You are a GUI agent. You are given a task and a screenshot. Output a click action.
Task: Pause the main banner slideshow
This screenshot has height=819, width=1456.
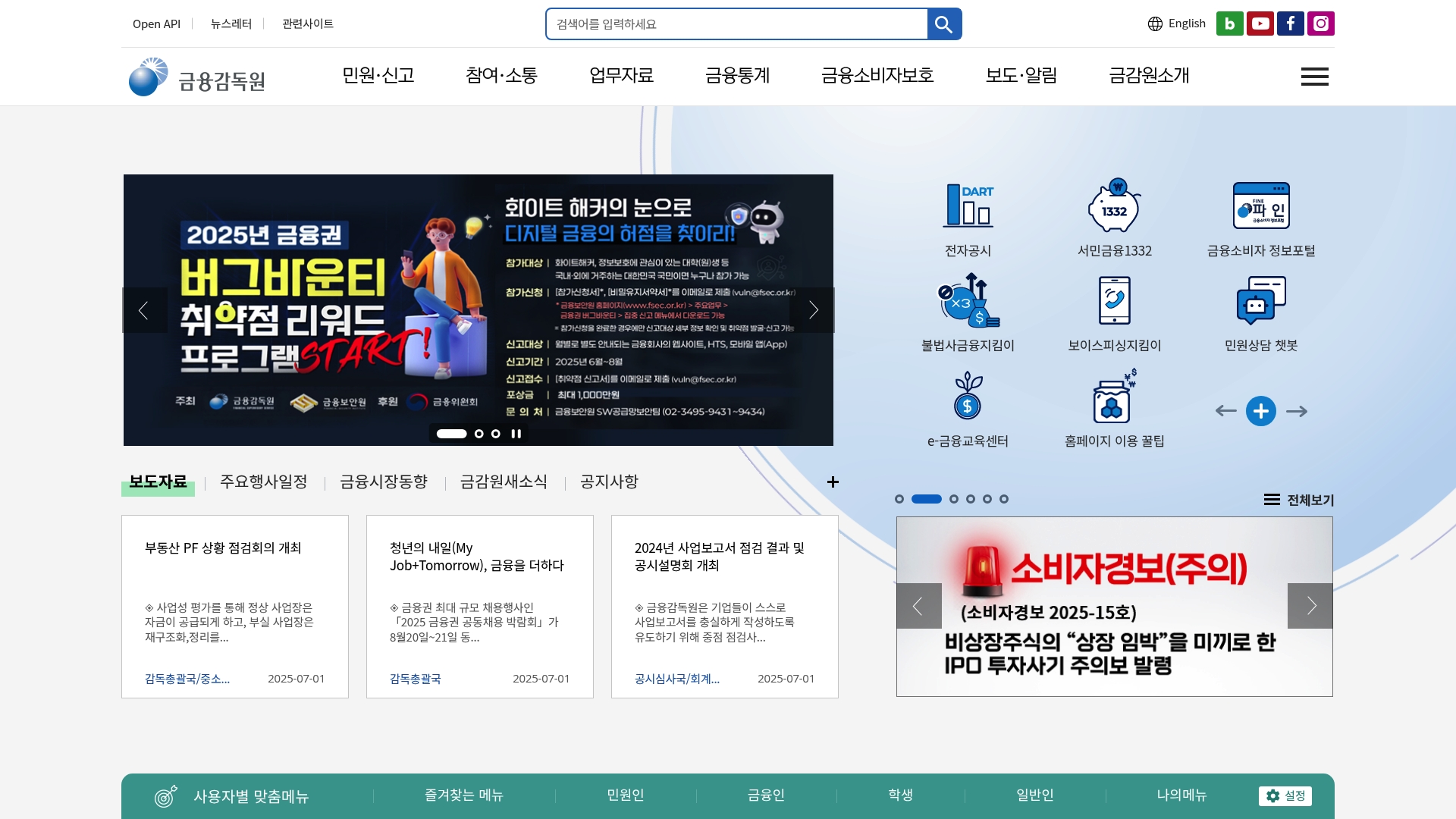[x=516, y=434]
